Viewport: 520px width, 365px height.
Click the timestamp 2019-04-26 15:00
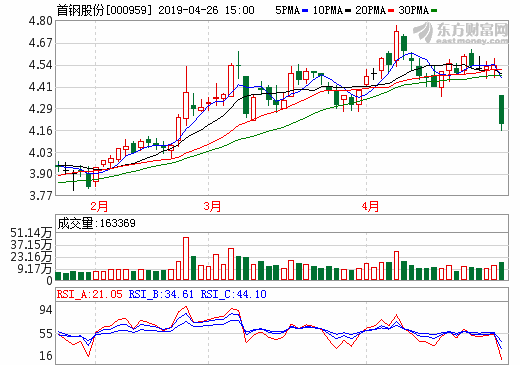(206, 10)
